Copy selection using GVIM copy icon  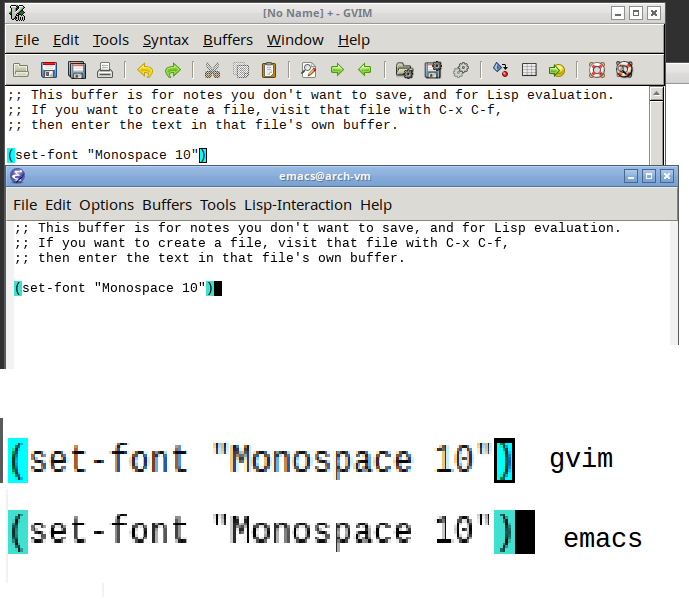241,70
